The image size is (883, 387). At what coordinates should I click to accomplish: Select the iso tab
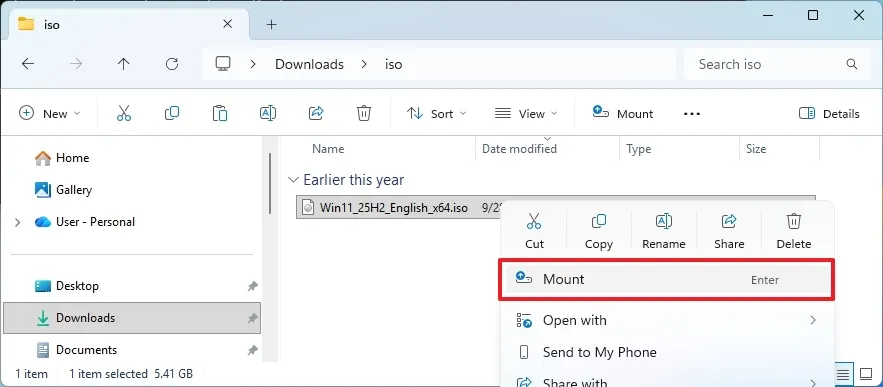(130, 24)
